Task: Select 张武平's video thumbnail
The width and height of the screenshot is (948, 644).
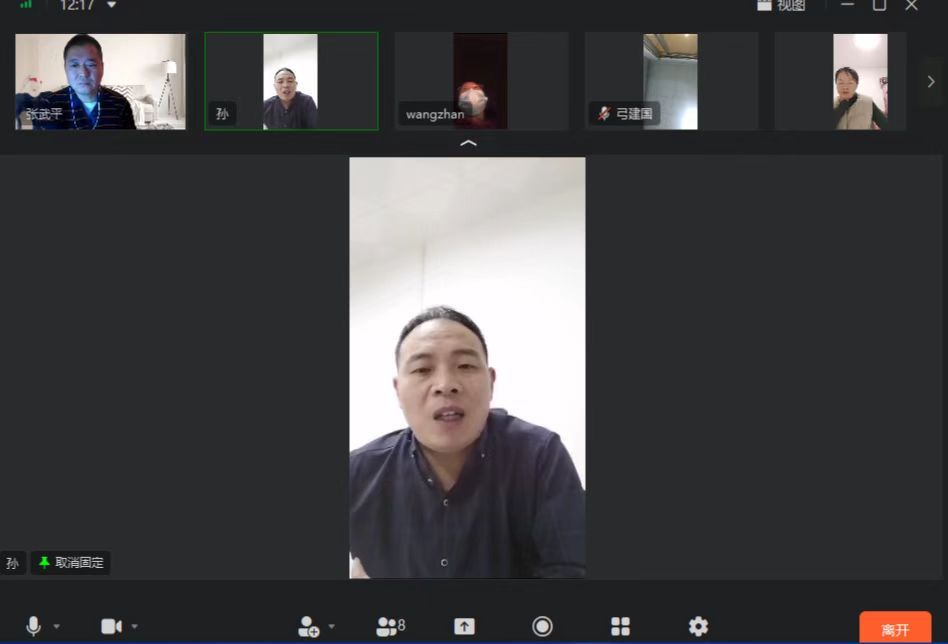Action: coord(100,81)
